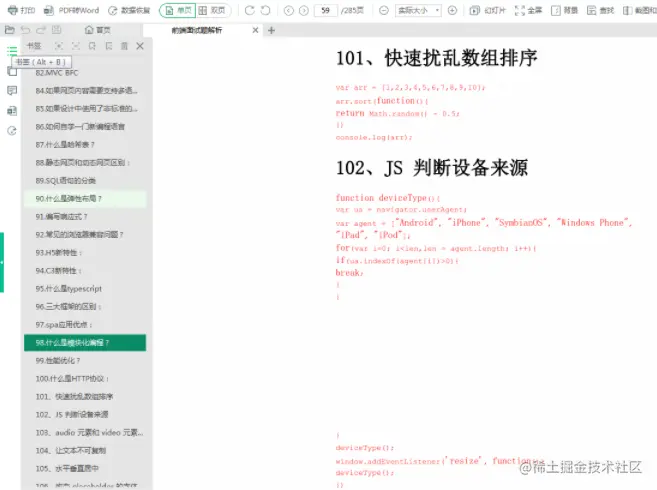Viewport: 657px width, 490px height.
Task: Switch to double page (双页) view
Action: [212, 10]
